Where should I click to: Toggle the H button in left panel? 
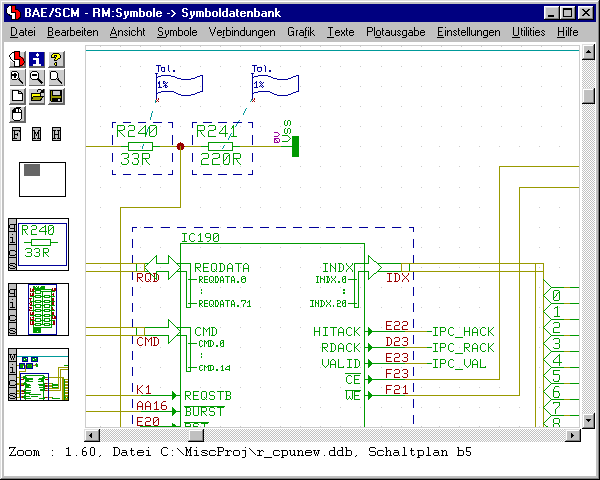click(56, 134)
